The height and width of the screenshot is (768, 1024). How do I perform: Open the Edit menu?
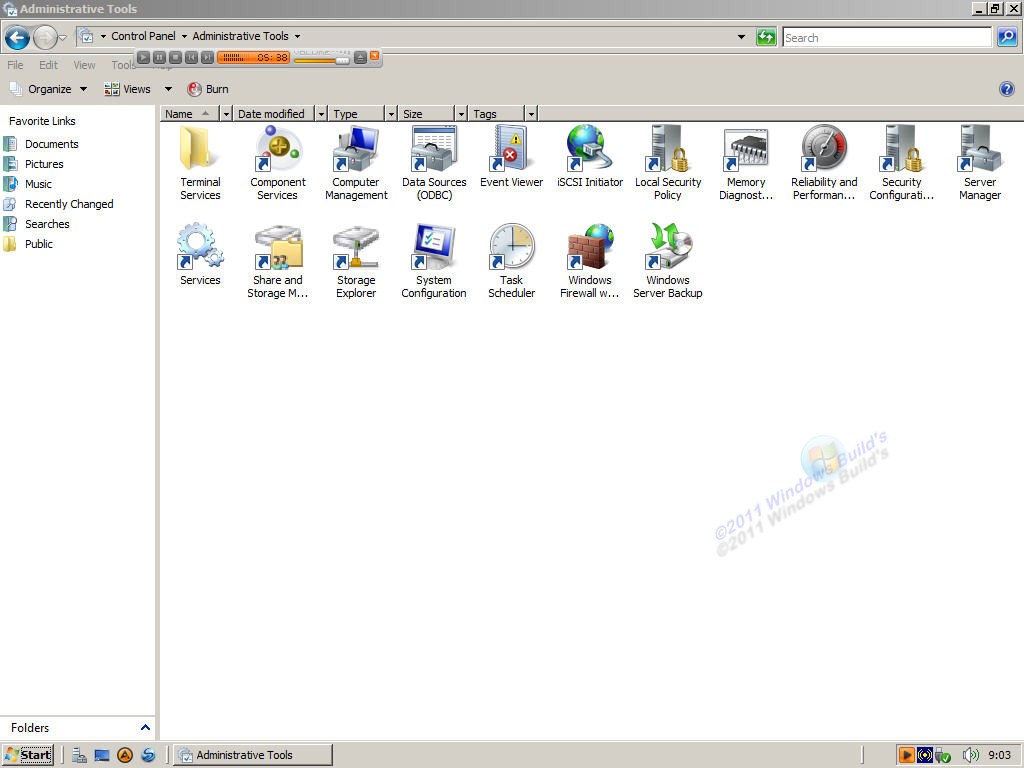(x=48, y=65)
